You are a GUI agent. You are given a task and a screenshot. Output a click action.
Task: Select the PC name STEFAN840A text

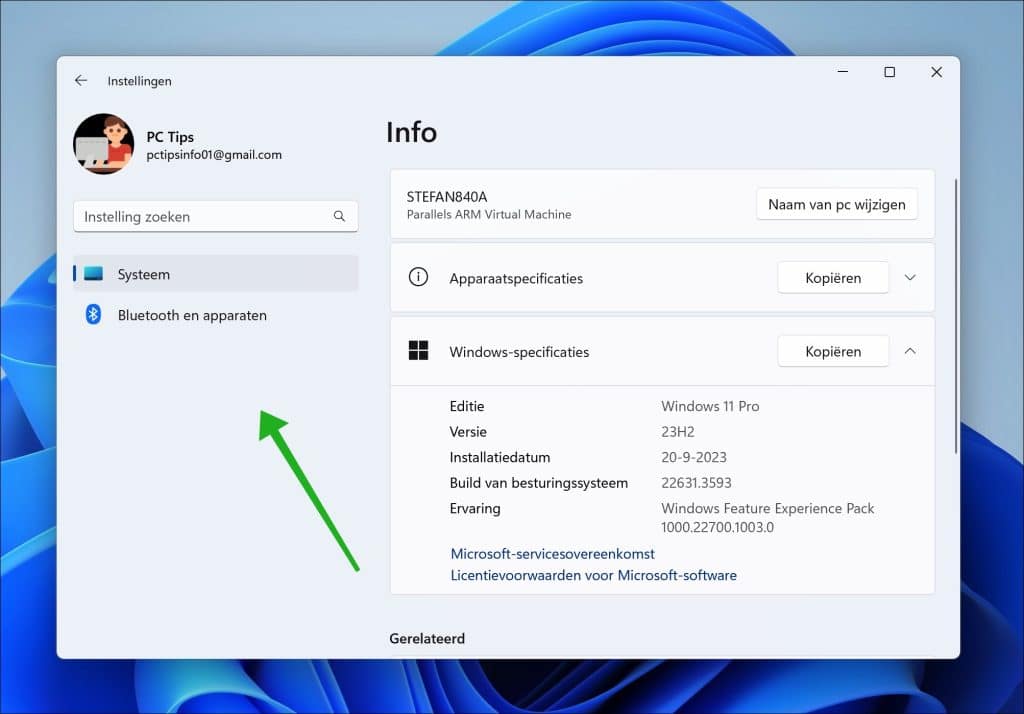[447, 197]
